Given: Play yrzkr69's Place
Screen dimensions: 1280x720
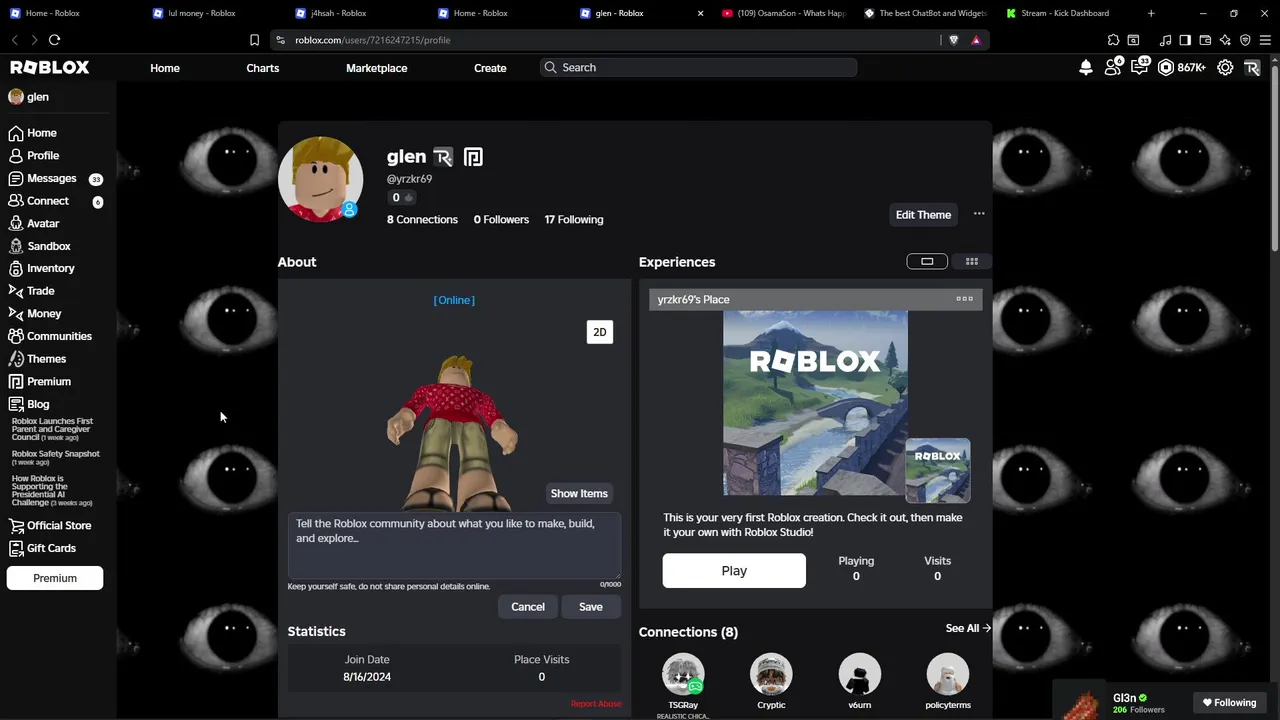Looking at the screenshot, I should (734, 571).
